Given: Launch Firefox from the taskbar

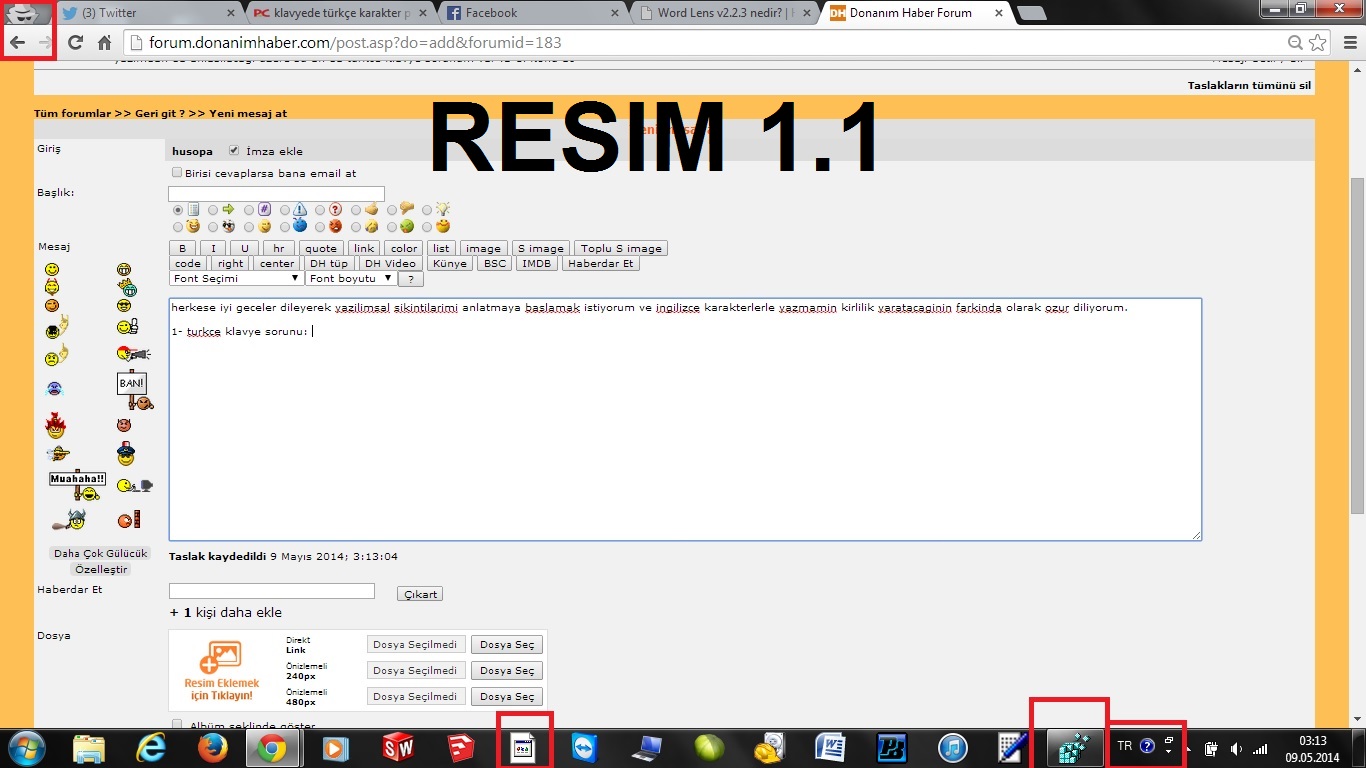Looking at the screenshot, I should click(211, 747).
